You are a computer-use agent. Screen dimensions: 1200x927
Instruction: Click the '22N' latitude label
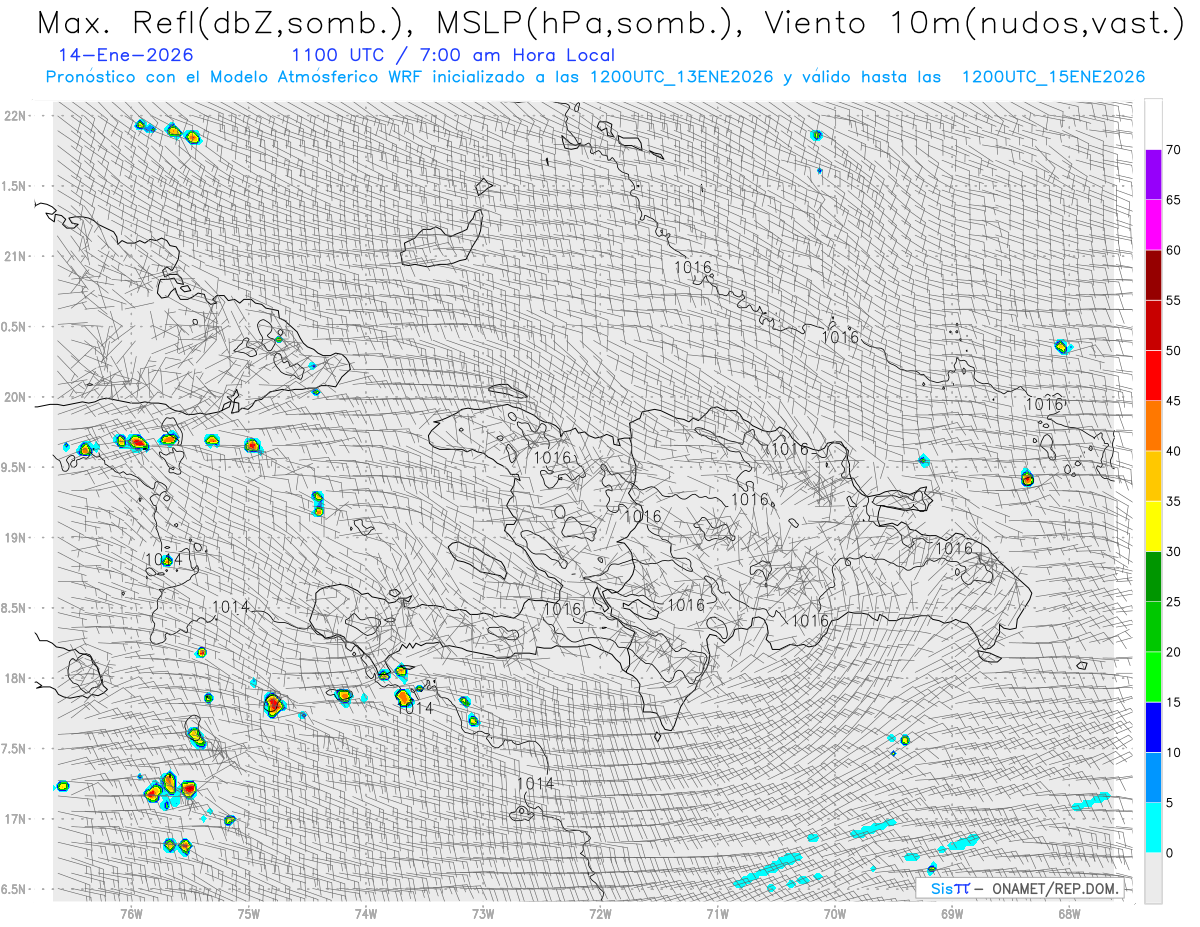pos(16,116)
